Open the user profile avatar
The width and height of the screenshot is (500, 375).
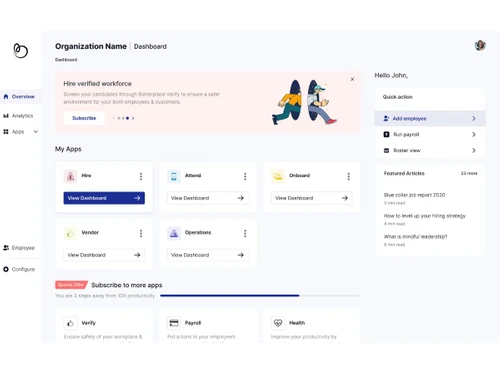pos(480,45)
